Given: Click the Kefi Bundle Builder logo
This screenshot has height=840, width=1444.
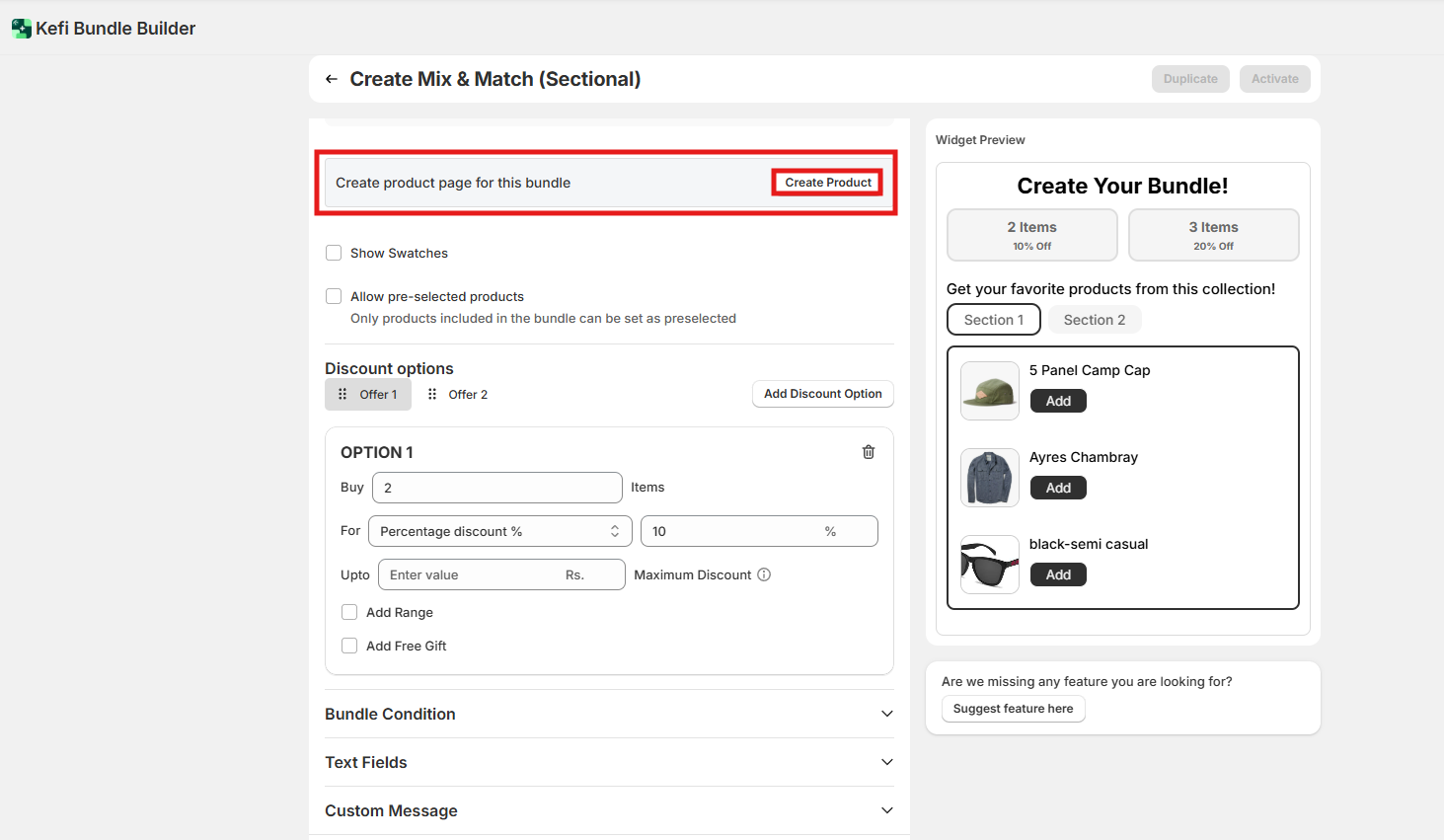Looking at the screenshot, I should point(21,29).
